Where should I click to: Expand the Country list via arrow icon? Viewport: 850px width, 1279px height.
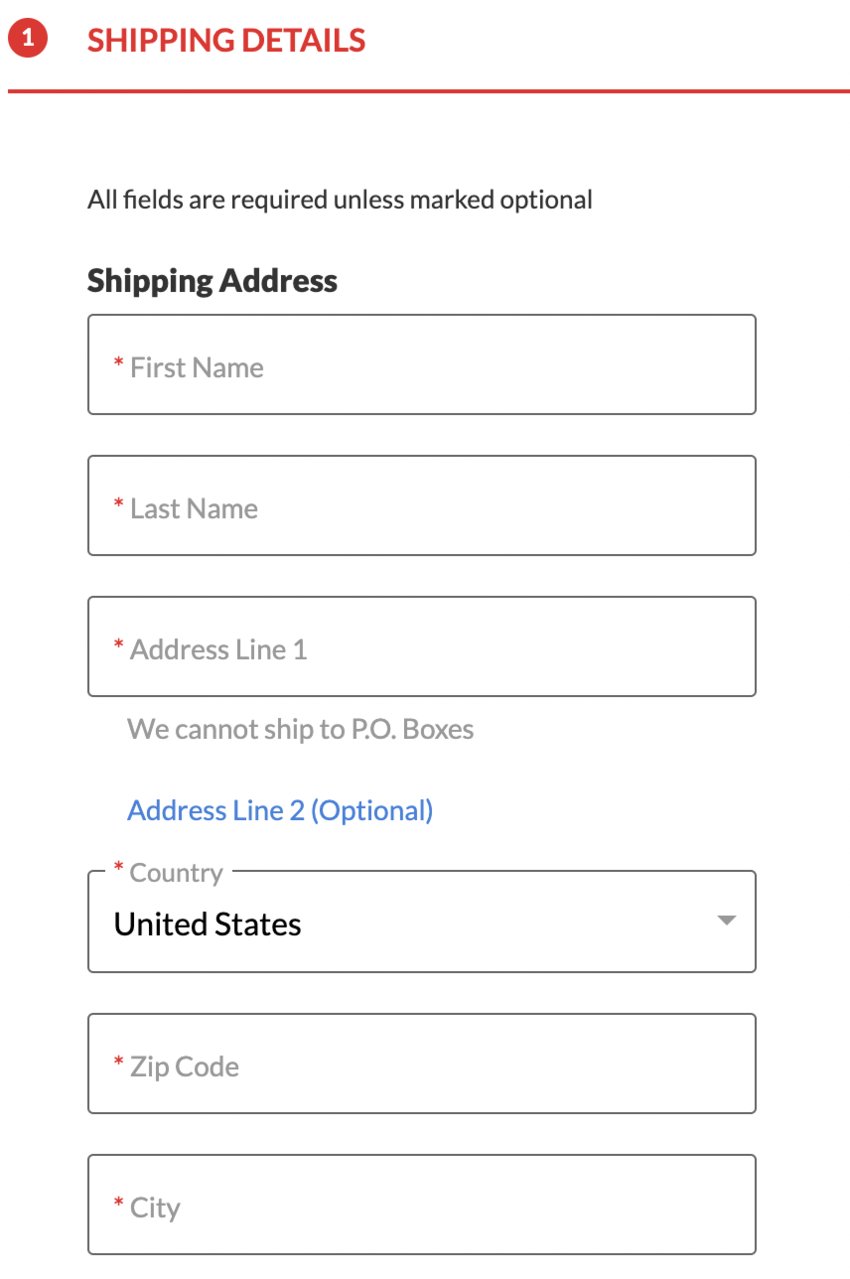point(727,921)
